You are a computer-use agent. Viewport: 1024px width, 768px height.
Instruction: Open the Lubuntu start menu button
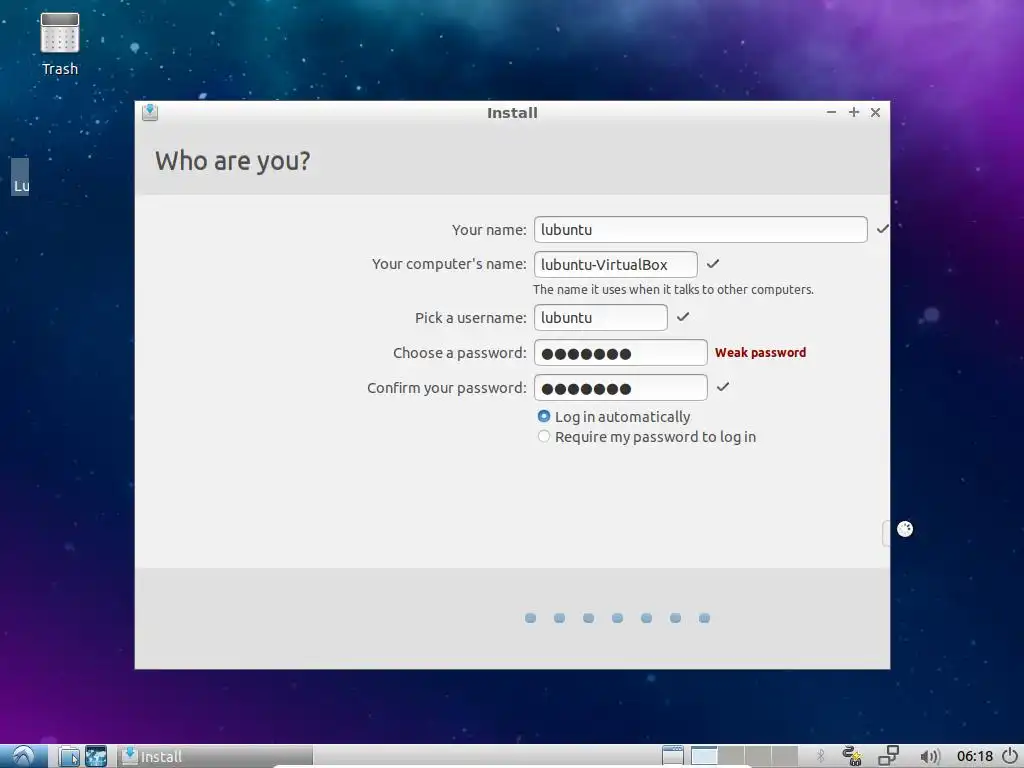pos(24,756)
